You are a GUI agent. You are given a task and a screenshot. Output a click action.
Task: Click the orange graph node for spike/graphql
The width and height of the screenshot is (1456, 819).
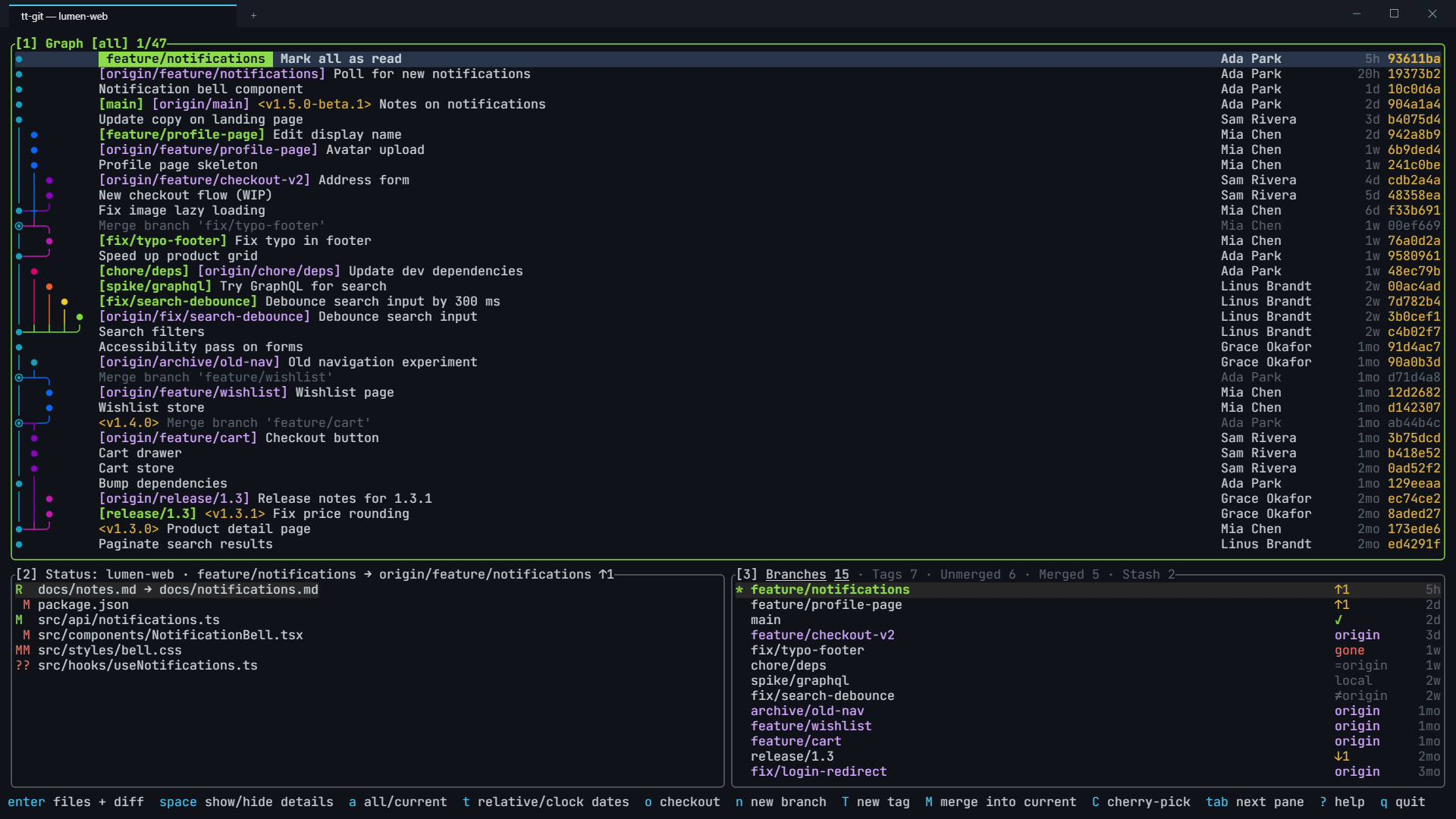(49, 286)
